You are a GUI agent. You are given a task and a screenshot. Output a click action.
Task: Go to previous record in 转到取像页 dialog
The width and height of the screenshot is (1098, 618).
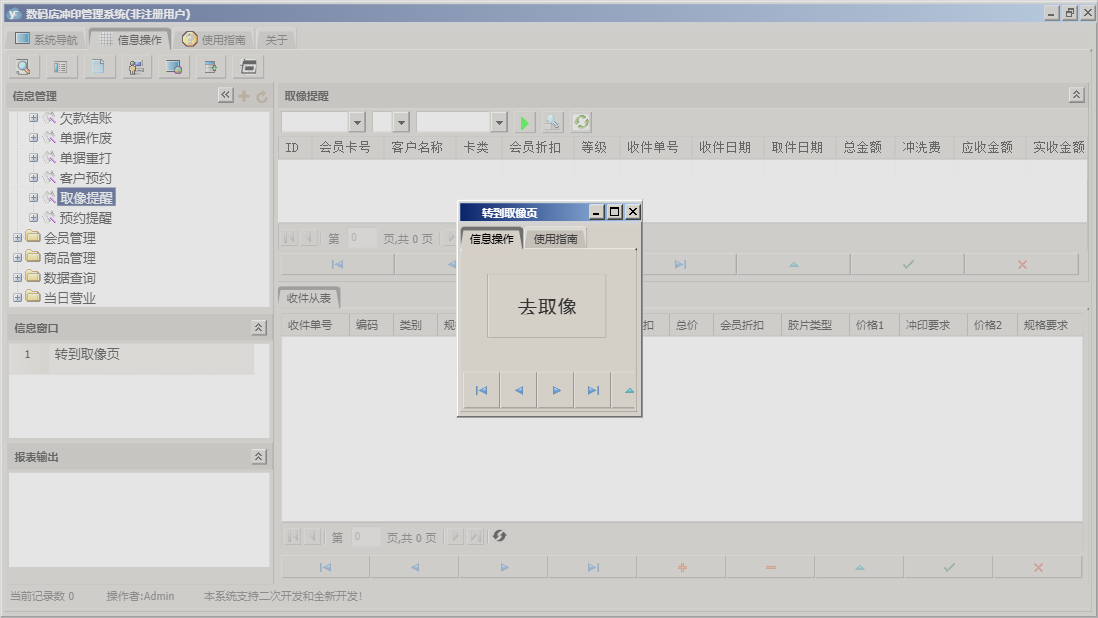(519, 391)
